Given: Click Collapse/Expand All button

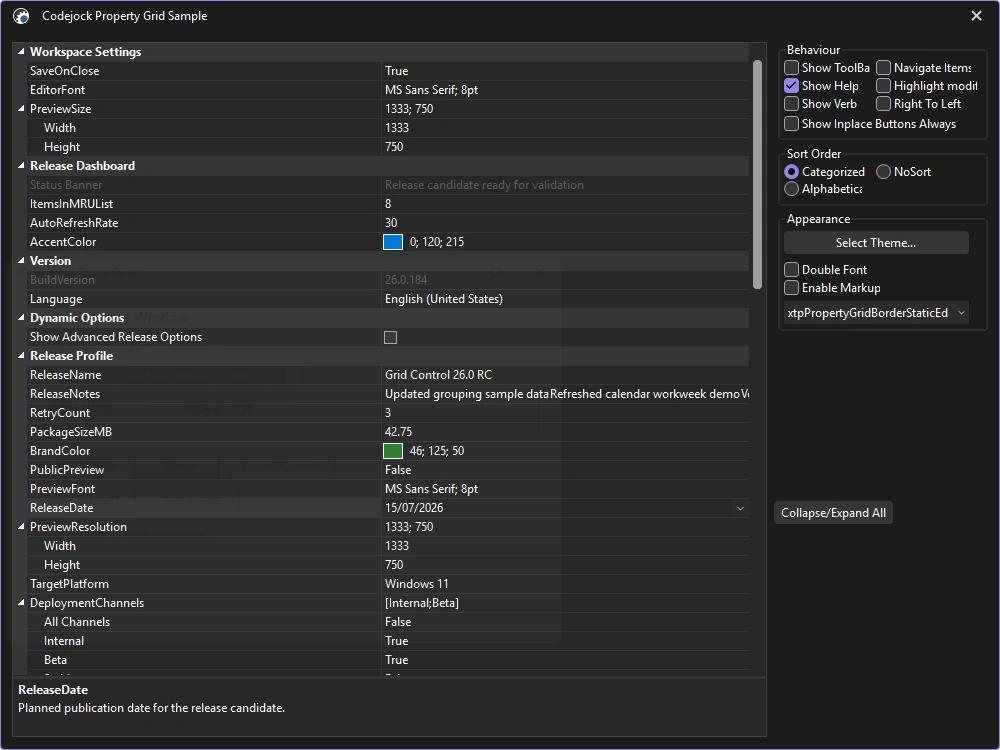Looking at the screenshot, I should (x=833, y=513).
